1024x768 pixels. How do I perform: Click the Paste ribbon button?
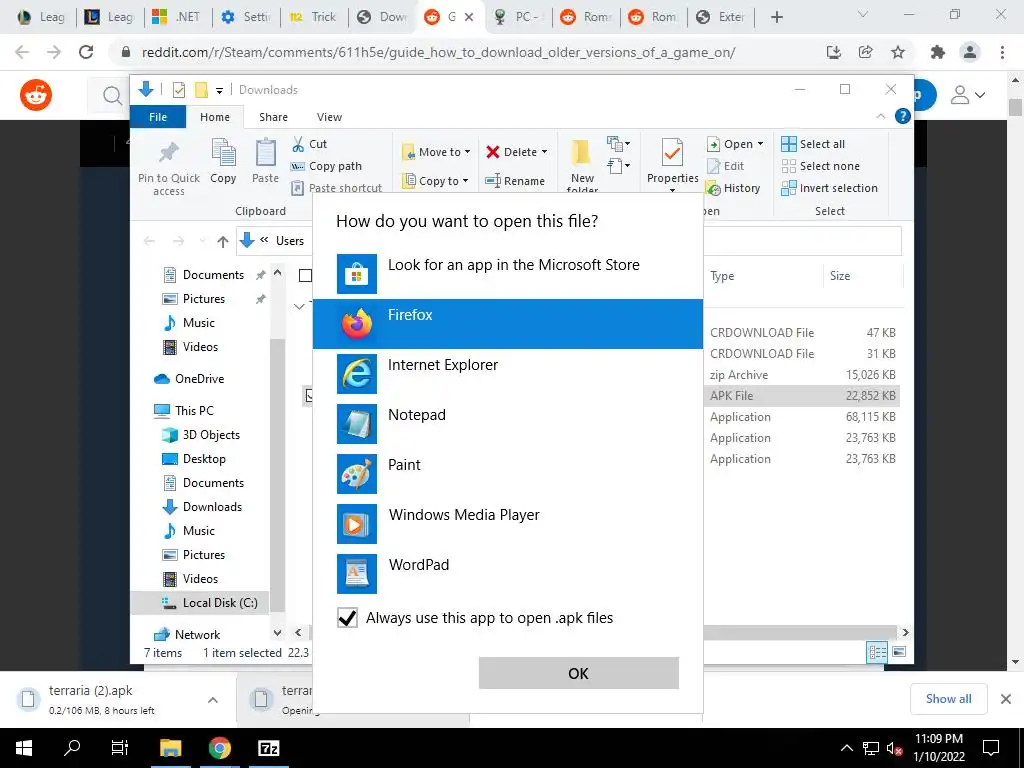click(x=265, y=161)
